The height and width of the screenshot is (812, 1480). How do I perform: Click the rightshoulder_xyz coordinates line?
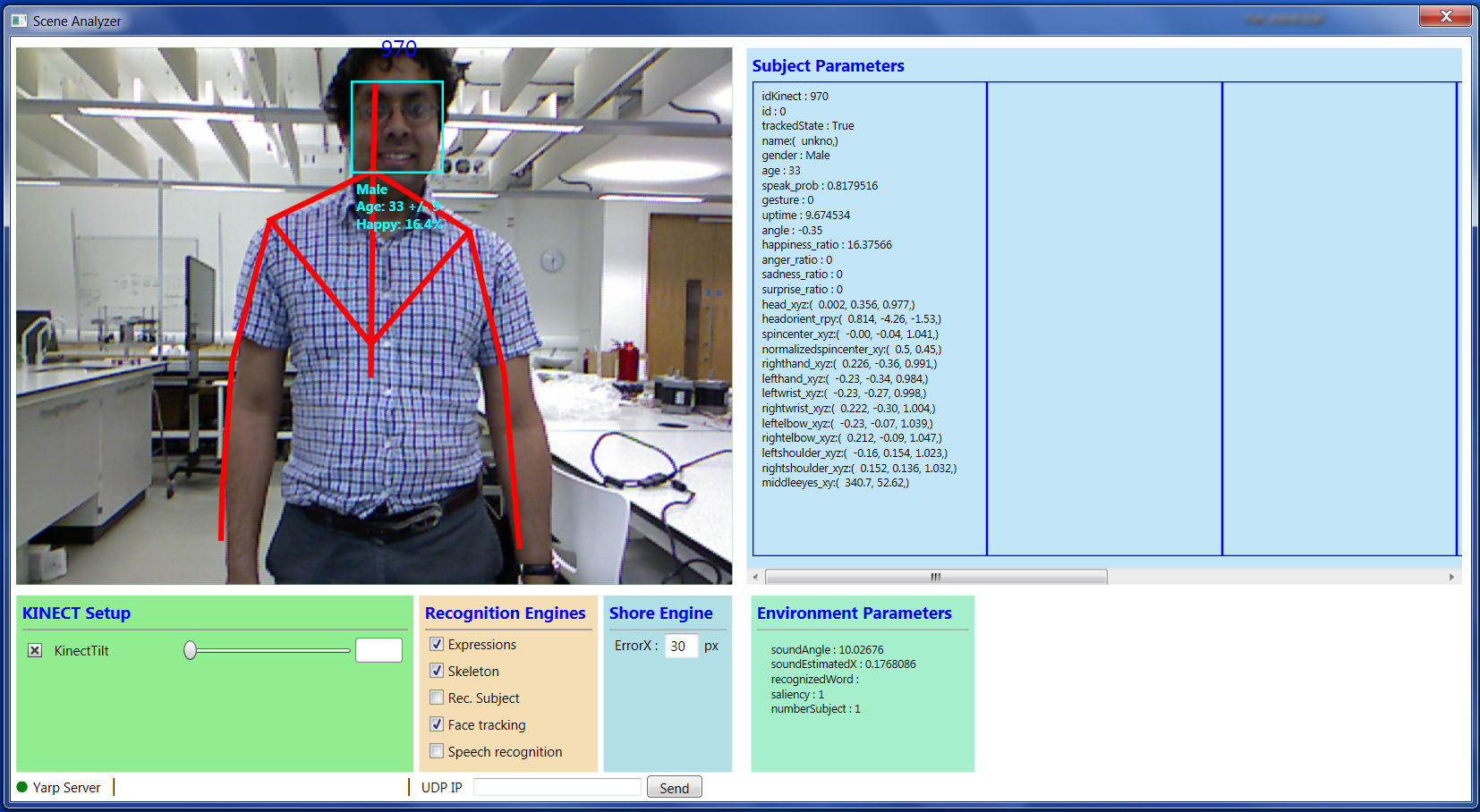pyautogui.click(x=859, y=469)
